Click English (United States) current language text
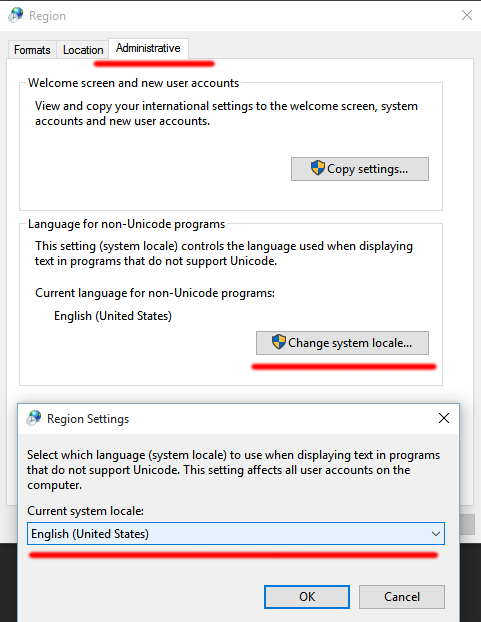This screenshot has height=622, width=481. point(113,316)
